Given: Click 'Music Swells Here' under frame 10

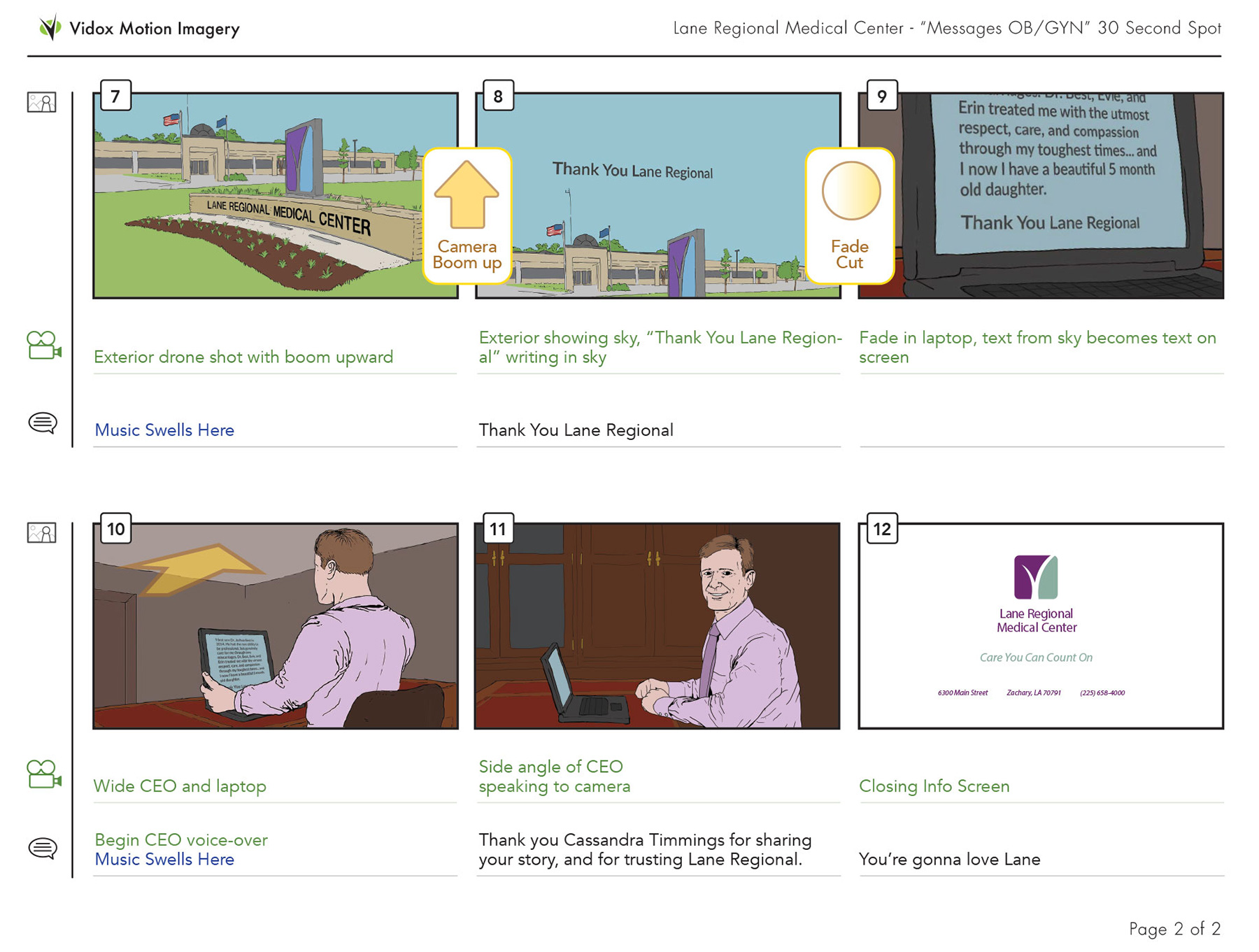Looking at the screenshot, I should [164, 859].
